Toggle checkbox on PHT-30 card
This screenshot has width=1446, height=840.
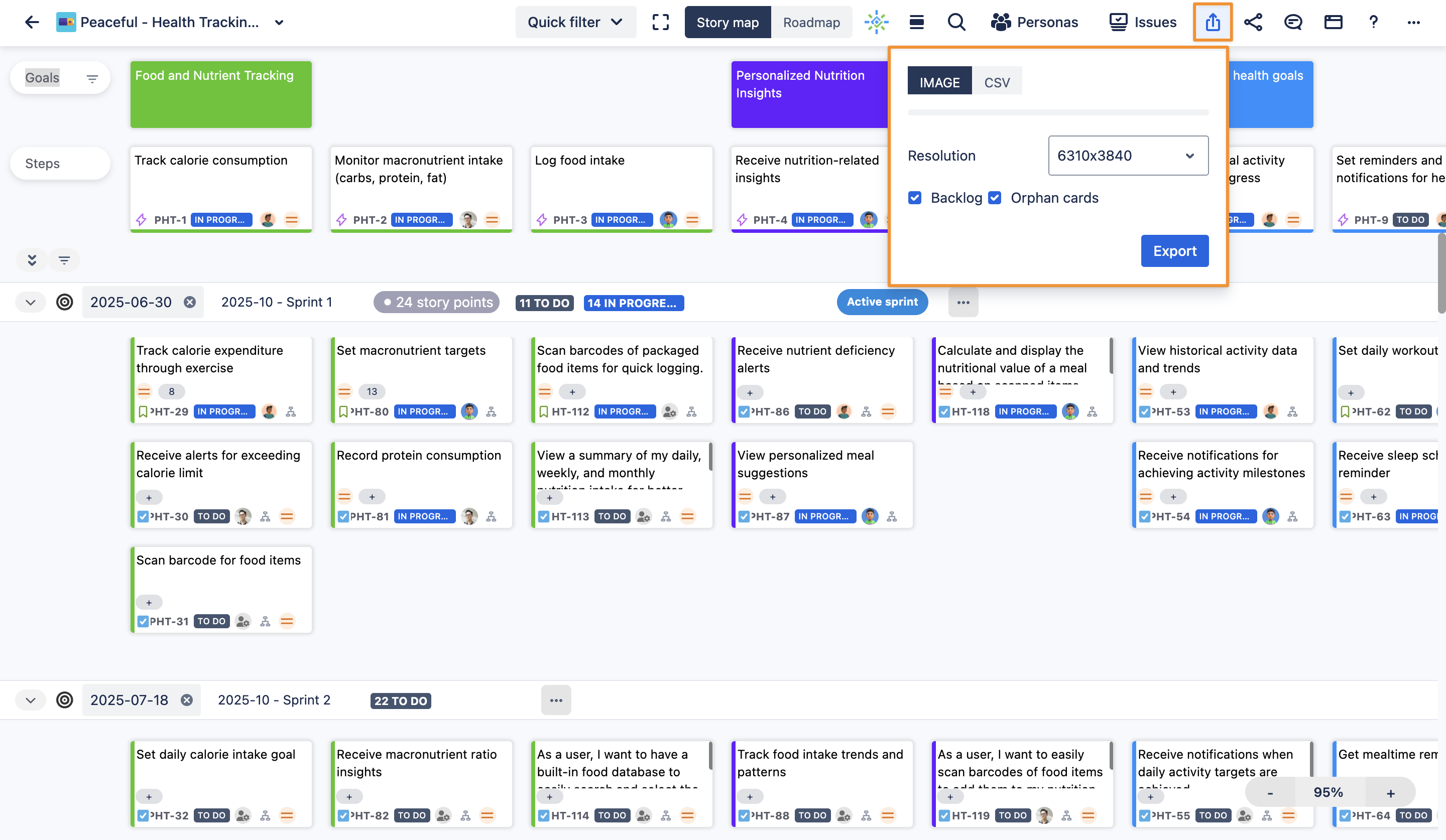(143, 517)
